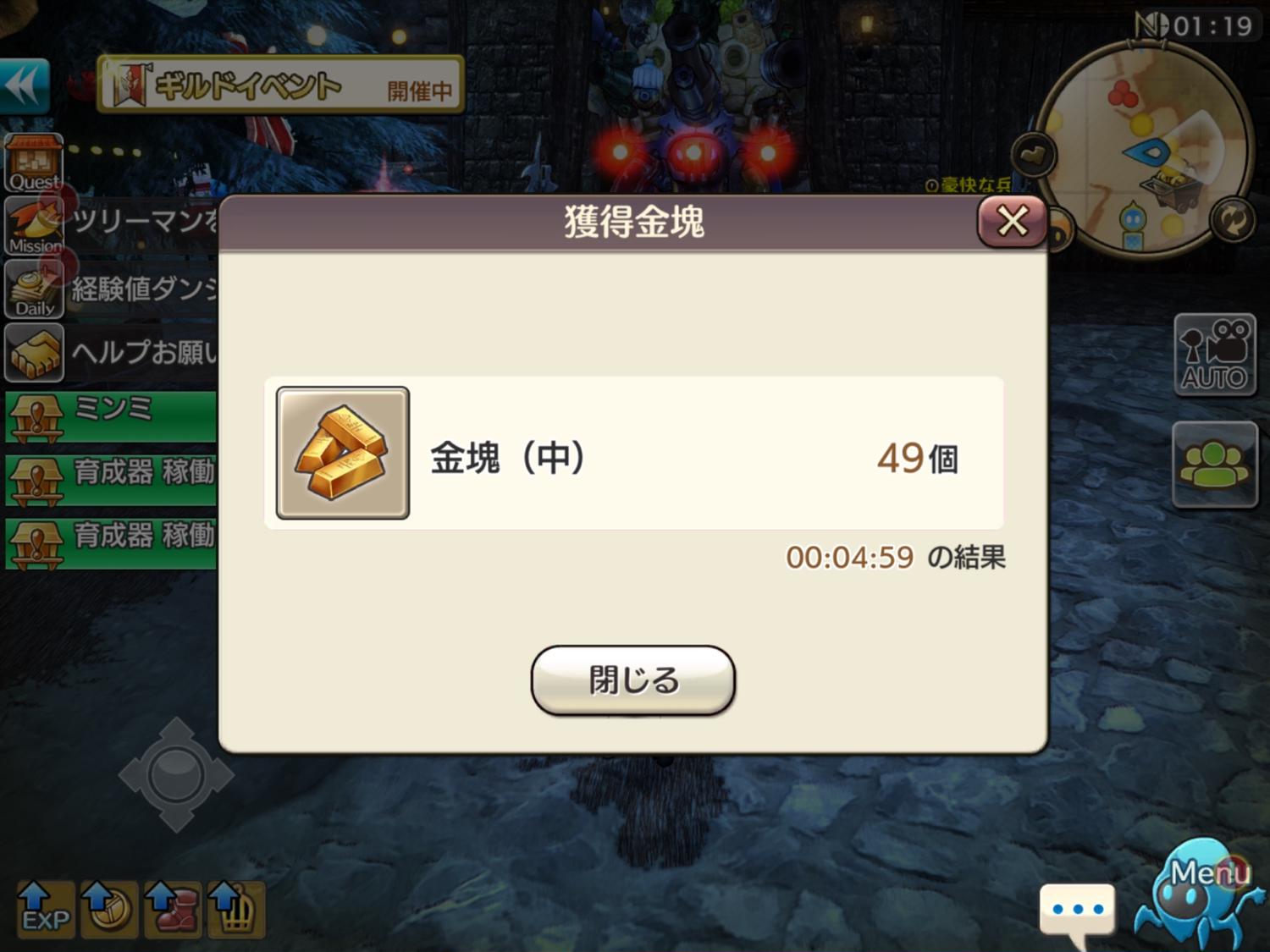Screen dimensions: 1270x952
Task: Tap the gauntlet item boost icon
Action: coord(236,909)
